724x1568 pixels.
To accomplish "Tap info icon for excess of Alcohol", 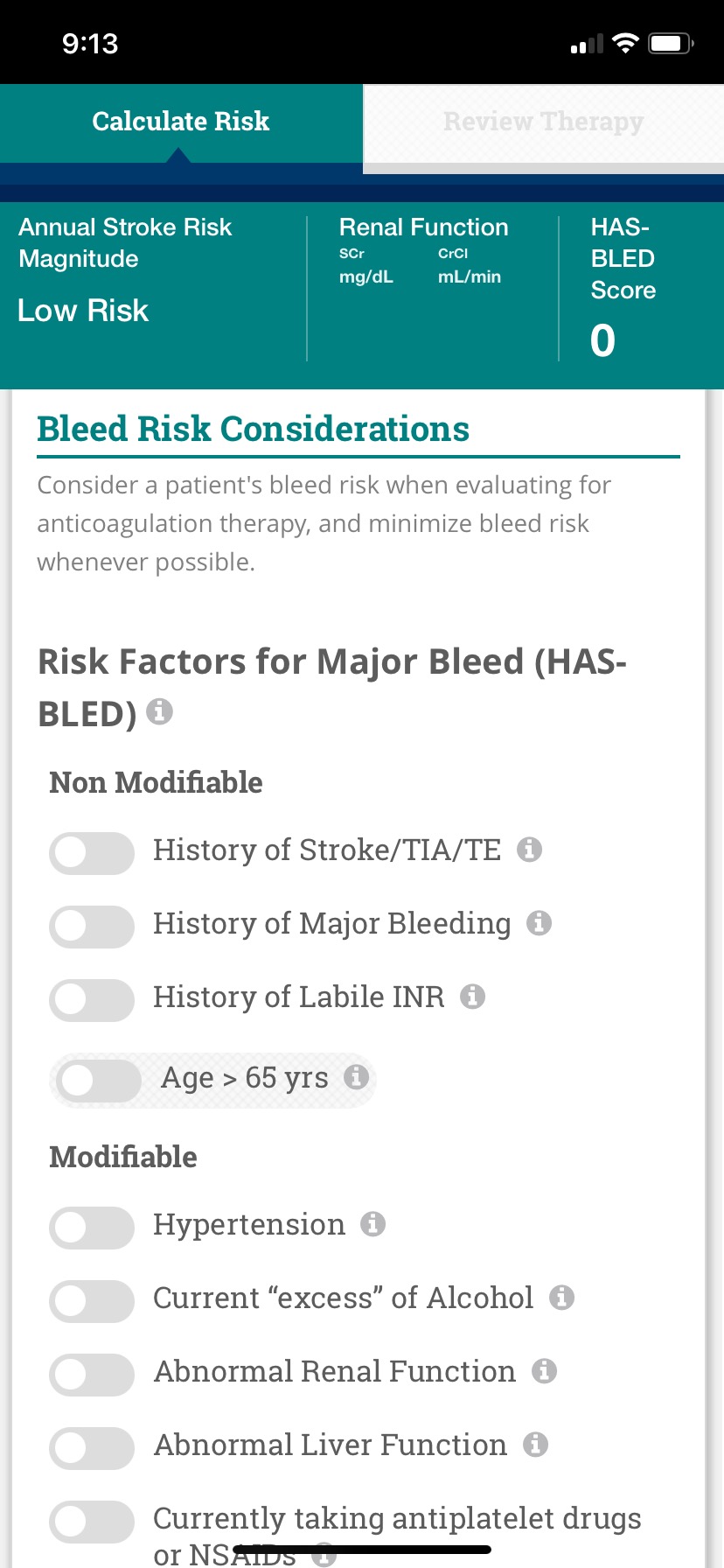I will [x=561, y=1298].
